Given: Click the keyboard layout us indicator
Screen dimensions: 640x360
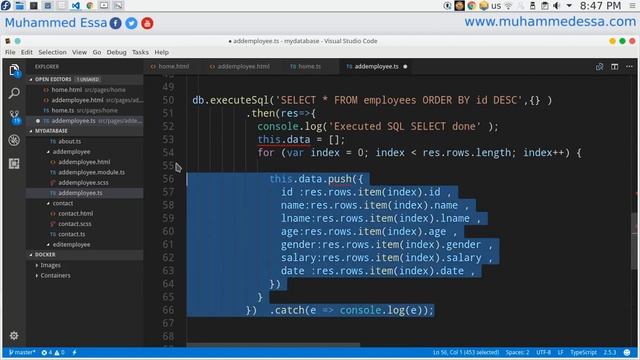Looking at the screenshot, I should (496, 6).
